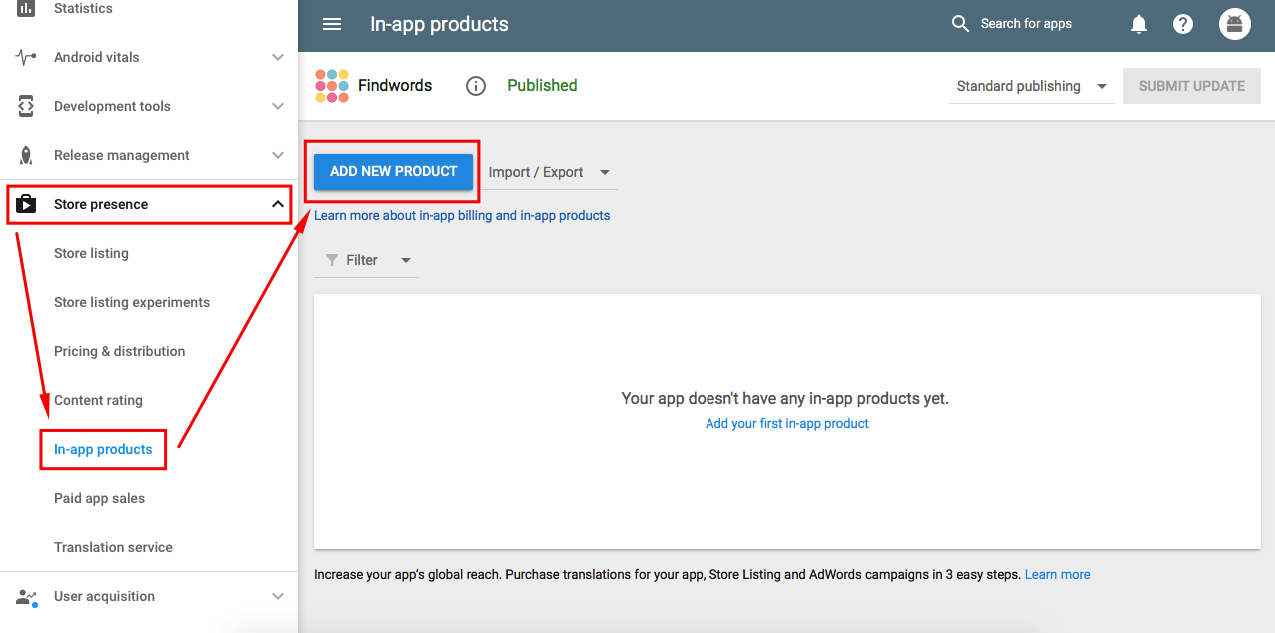The width and height of the screenshot is (1275, 633).
Task: Expand the Android vitals section chevron
Action: [278, 57]
